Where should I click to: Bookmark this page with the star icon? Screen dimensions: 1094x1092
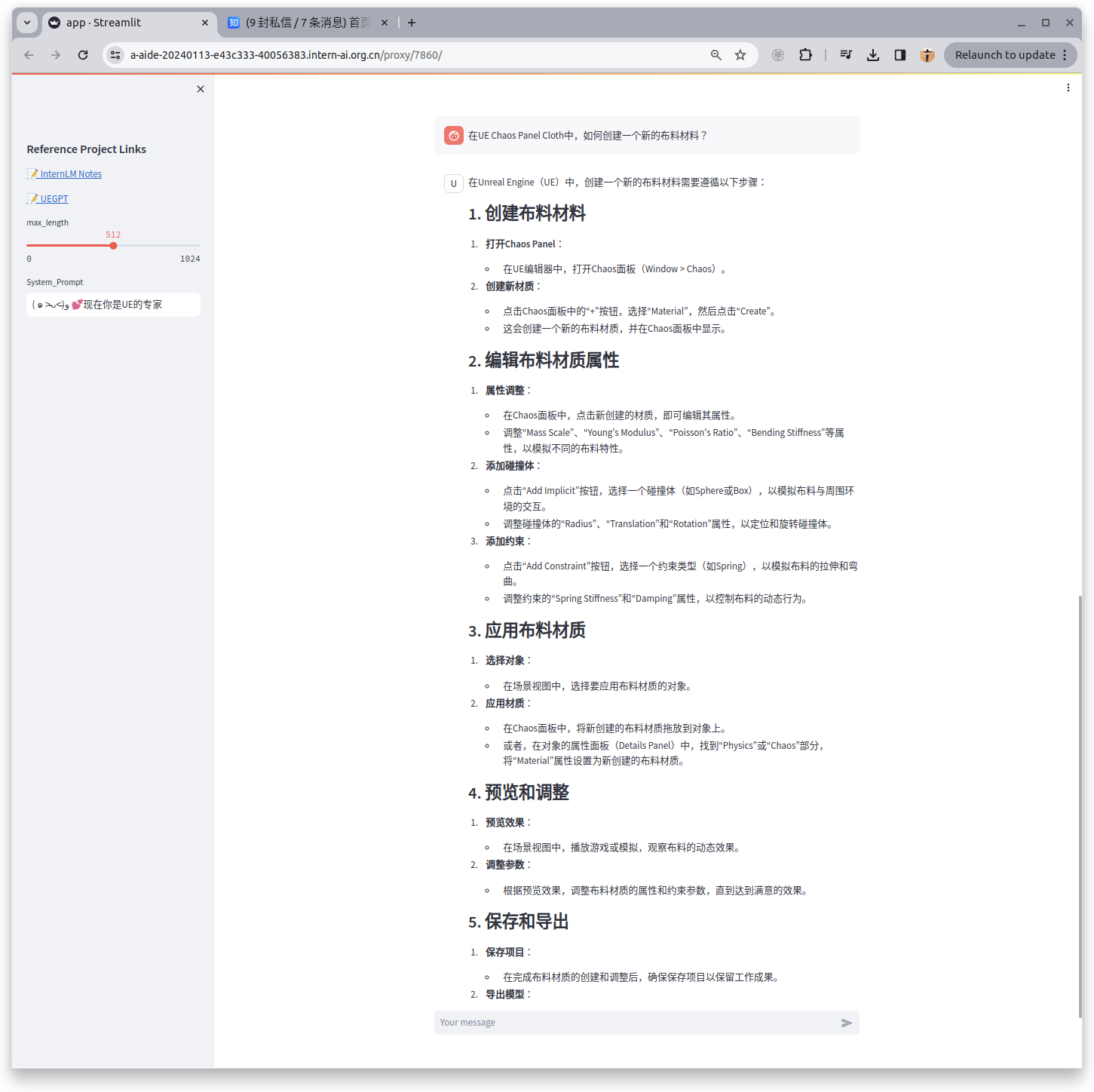(x=740, y=55)
